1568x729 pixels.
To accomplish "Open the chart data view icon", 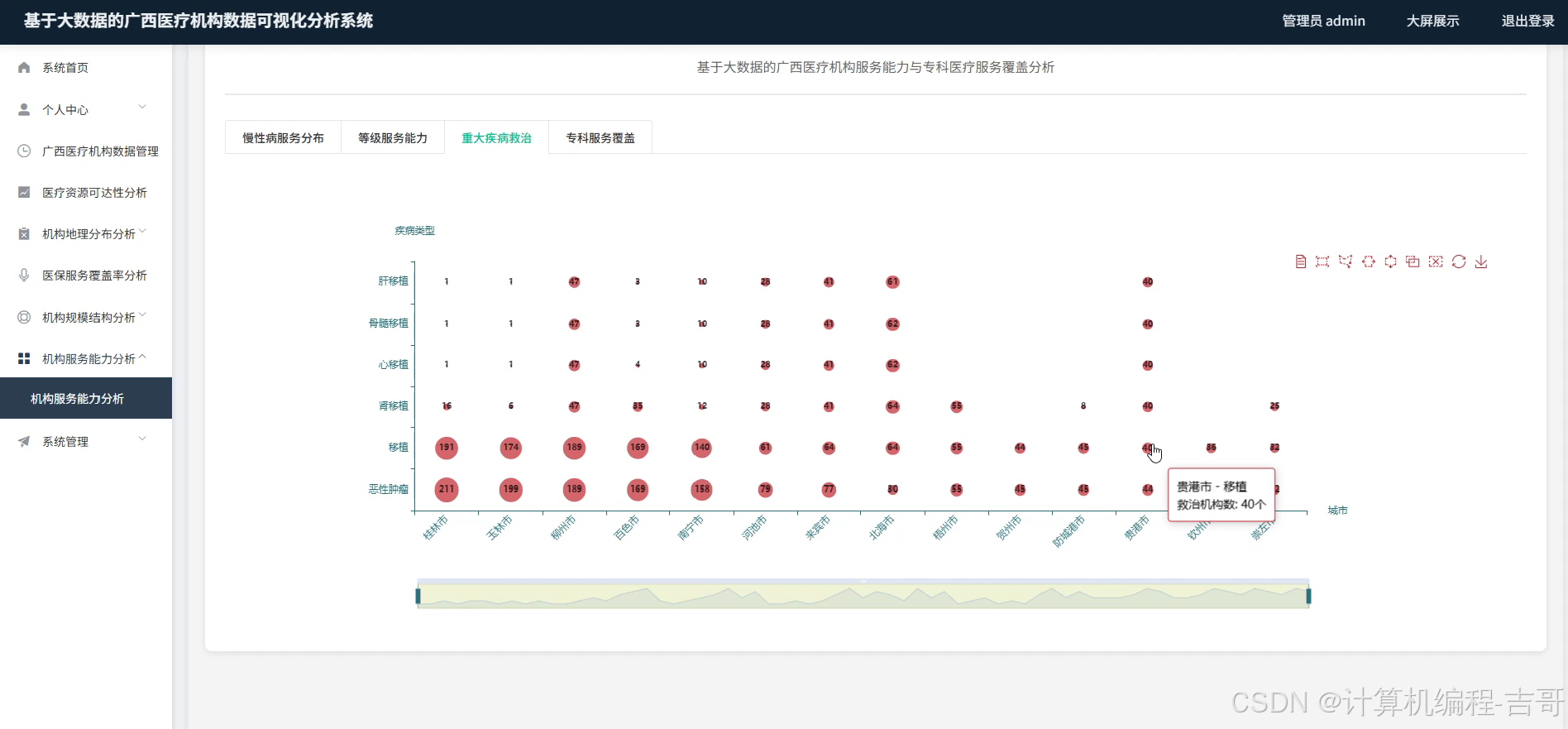I will [1301, 261].
